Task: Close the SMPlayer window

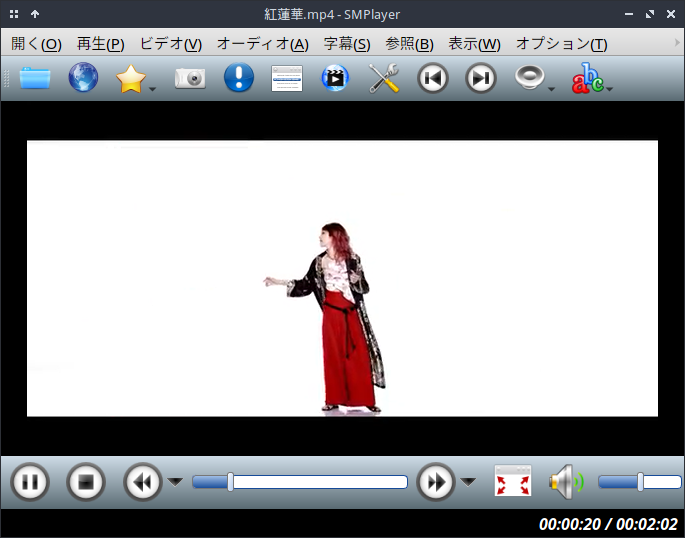Action: 671,14
